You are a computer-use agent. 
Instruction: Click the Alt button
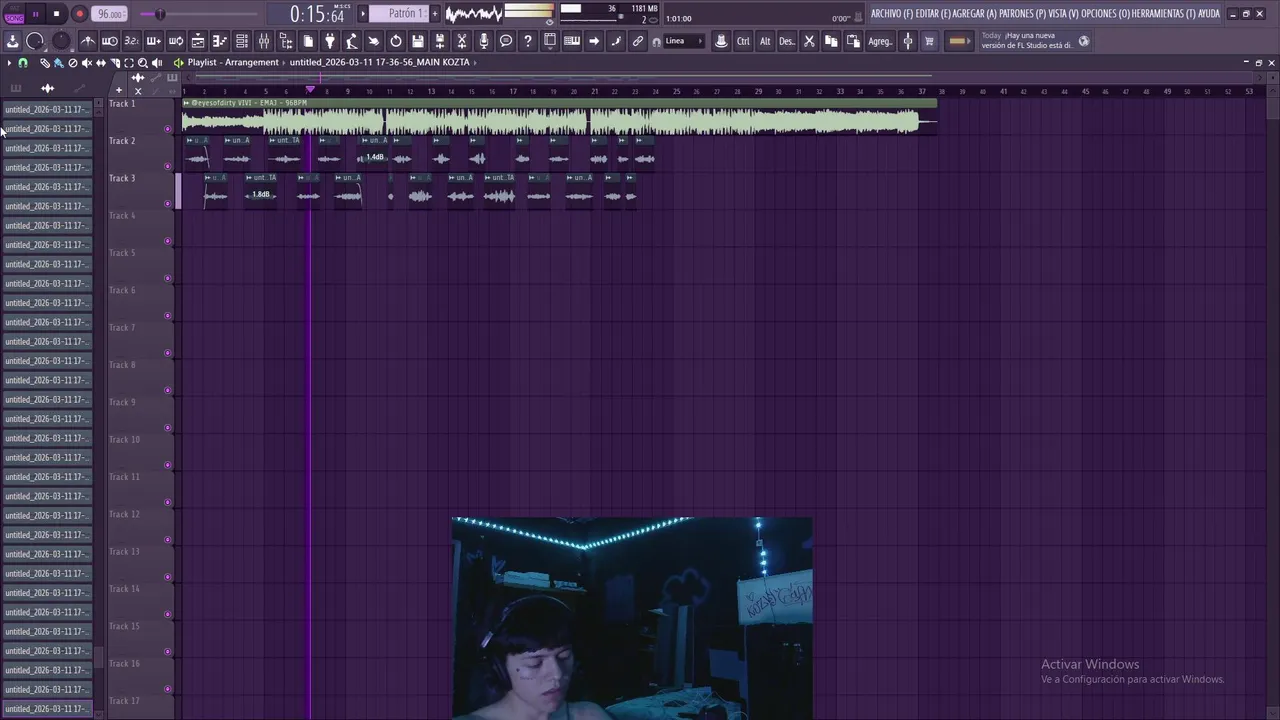765,41
